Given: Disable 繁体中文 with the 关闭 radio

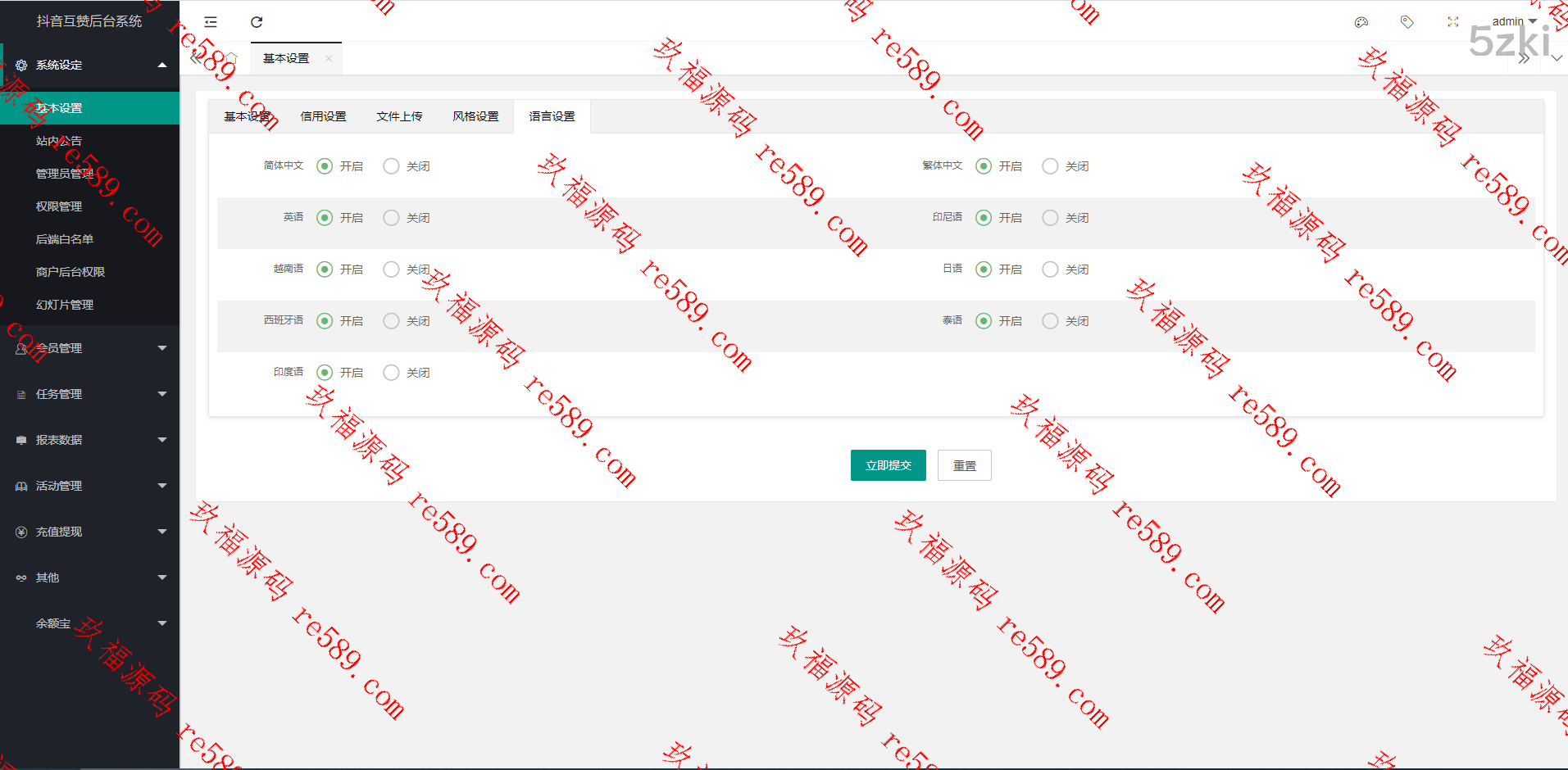Looking at the screenshot, I should coord(1050,166).
